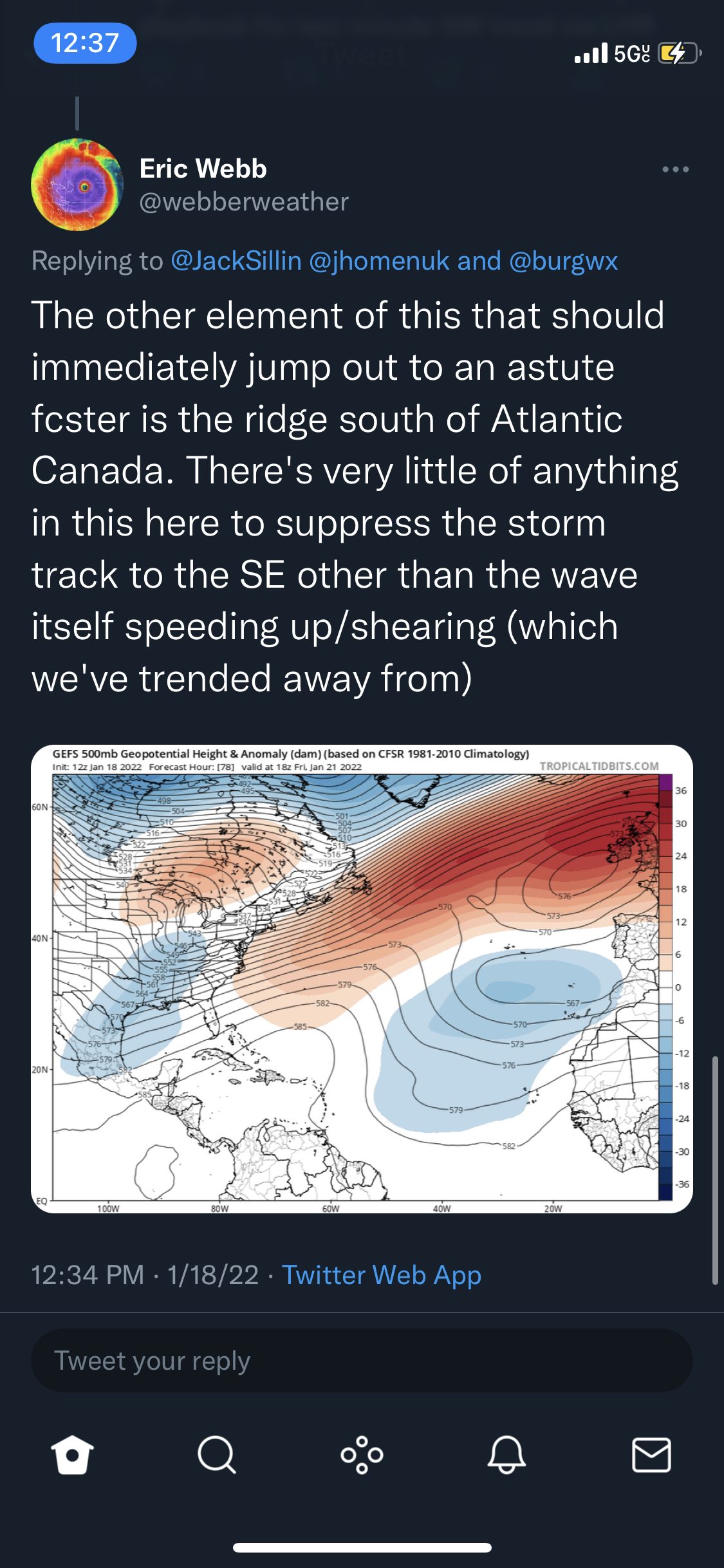Tap the 12:37 time pill in status bar
Image resolution: width=724 pixels, height=1568 pixels.
[x=85, y=43]
